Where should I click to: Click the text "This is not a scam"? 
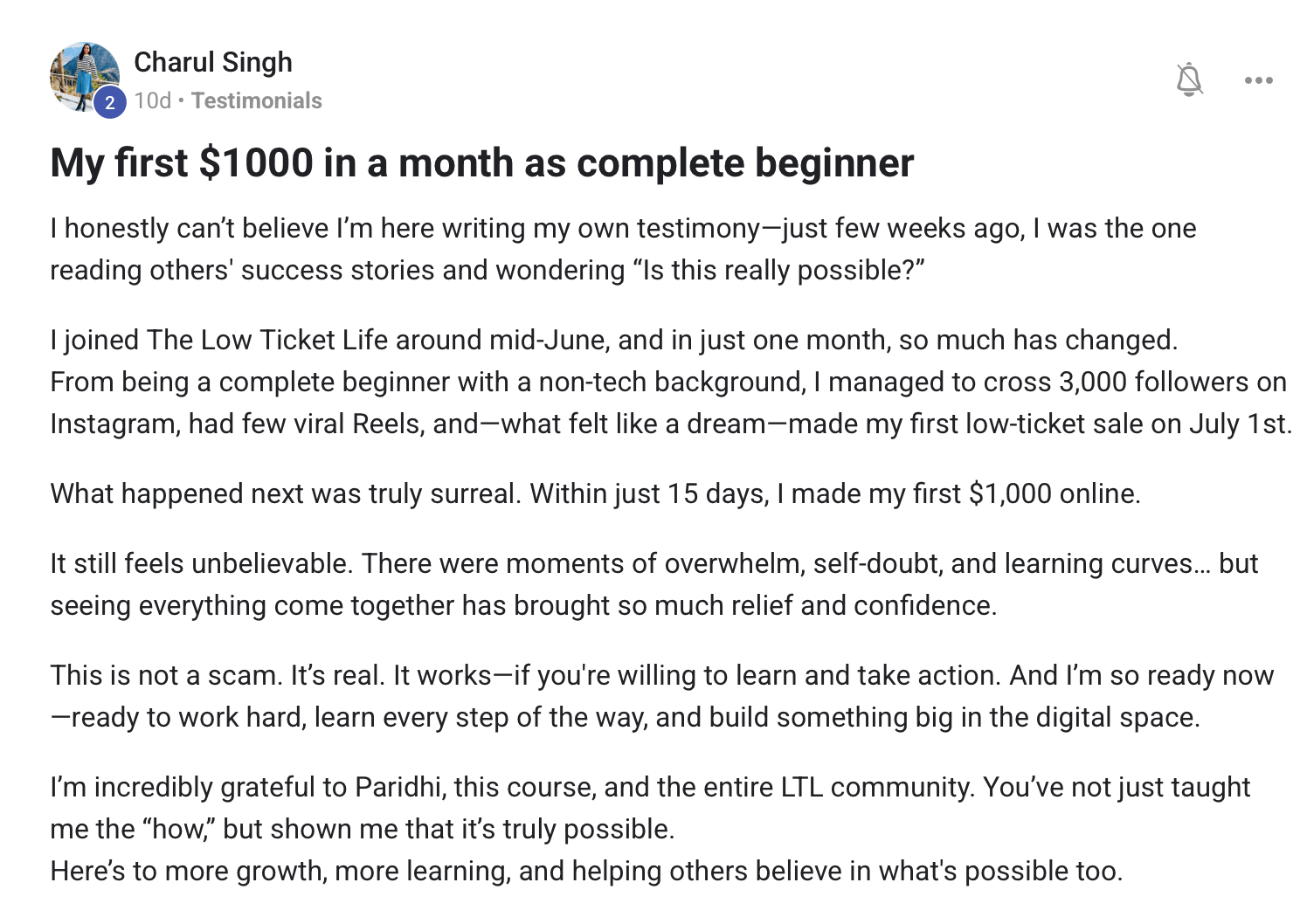165,675
